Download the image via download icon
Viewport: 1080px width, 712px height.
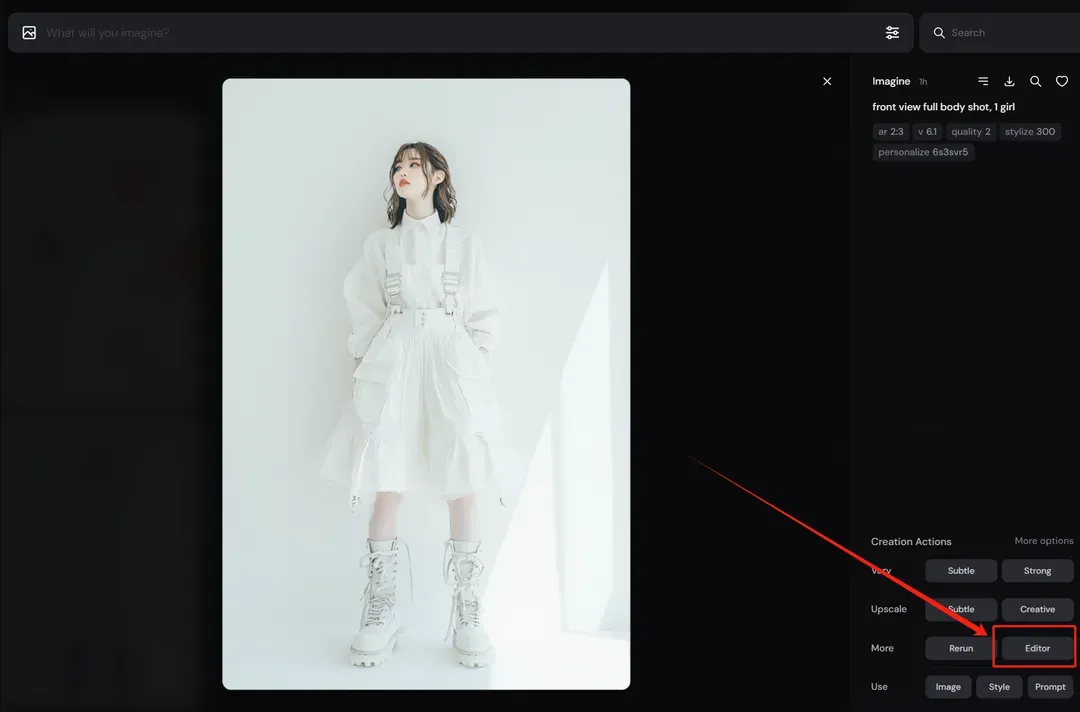[1009, 81]
